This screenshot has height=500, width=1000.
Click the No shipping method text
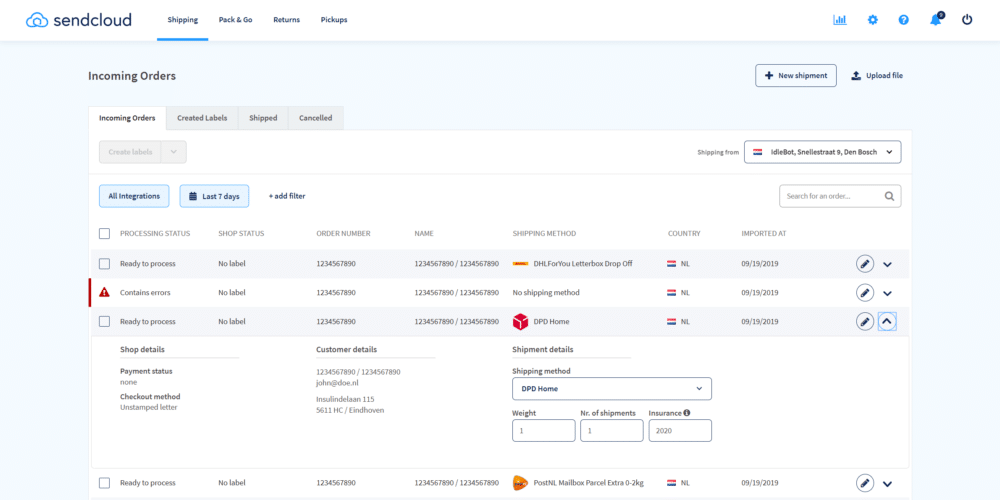[x=546, y=293]
